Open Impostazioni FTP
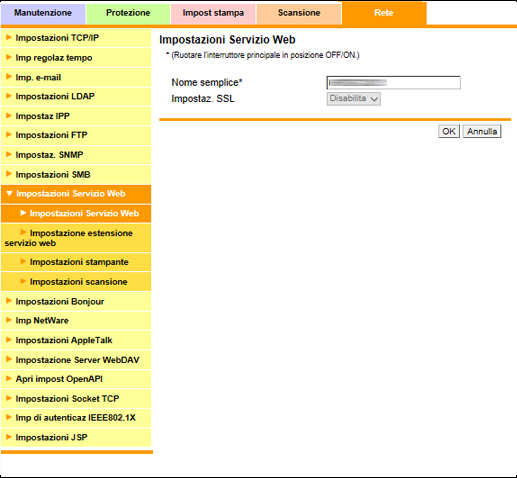Screen dimensions: 517x478 (x=76, y=135)
